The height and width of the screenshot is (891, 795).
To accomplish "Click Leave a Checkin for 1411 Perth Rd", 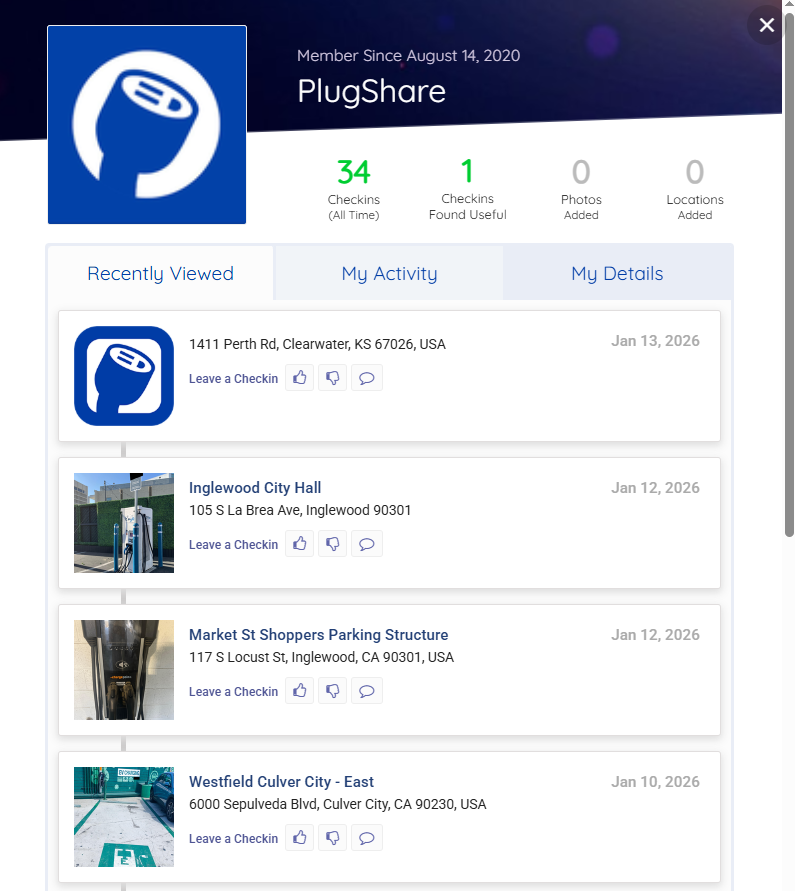I will point(233,379).
